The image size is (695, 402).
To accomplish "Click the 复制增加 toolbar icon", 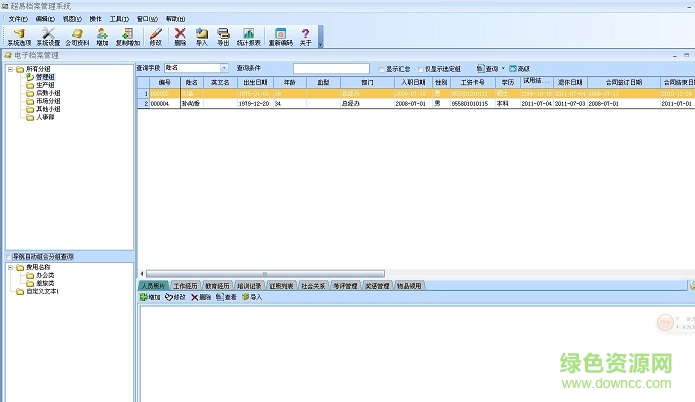I will (x=128, y=36).
